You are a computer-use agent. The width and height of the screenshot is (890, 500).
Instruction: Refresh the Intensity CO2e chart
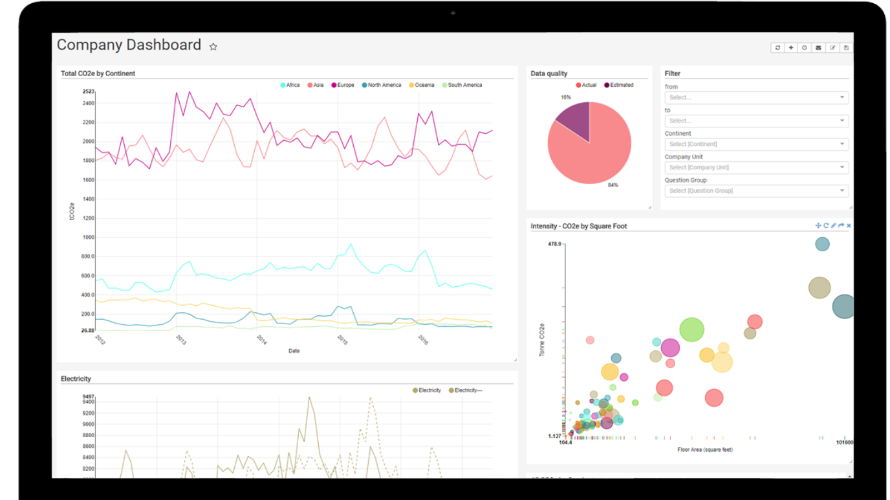point(826,225)
